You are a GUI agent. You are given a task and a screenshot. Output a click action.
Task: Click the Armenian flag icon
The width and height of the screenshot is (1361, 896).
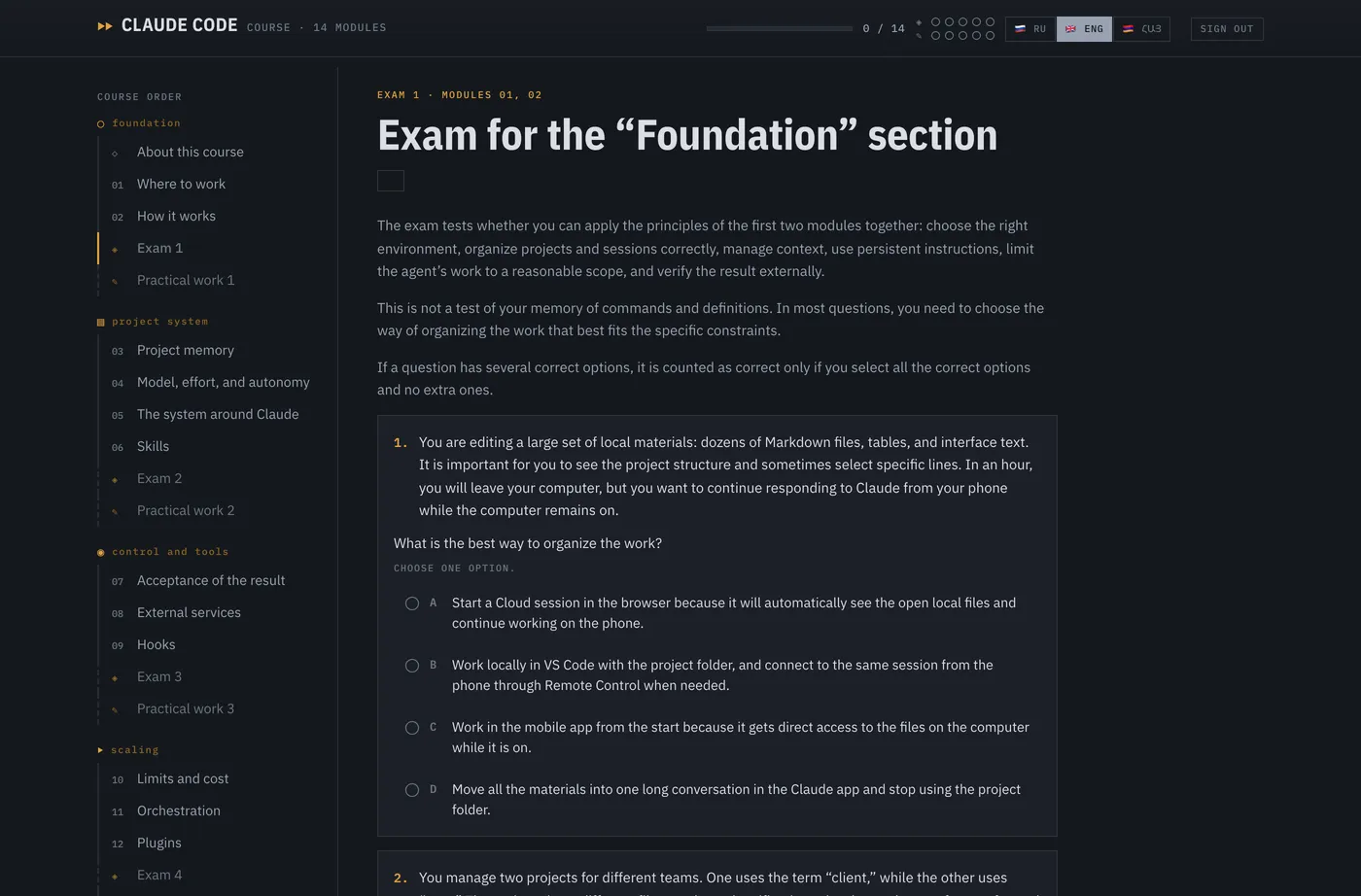click(x=1128, y=29)
